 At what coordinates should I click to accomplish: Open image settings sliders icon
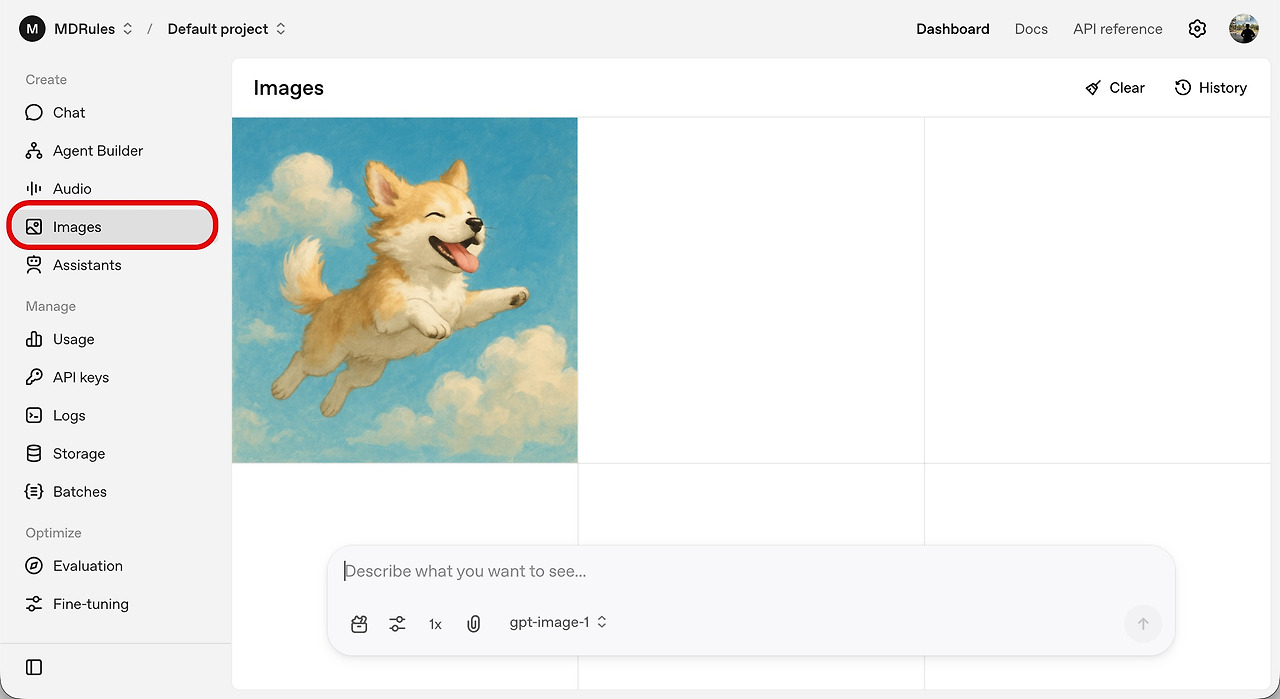coord(398,623)
